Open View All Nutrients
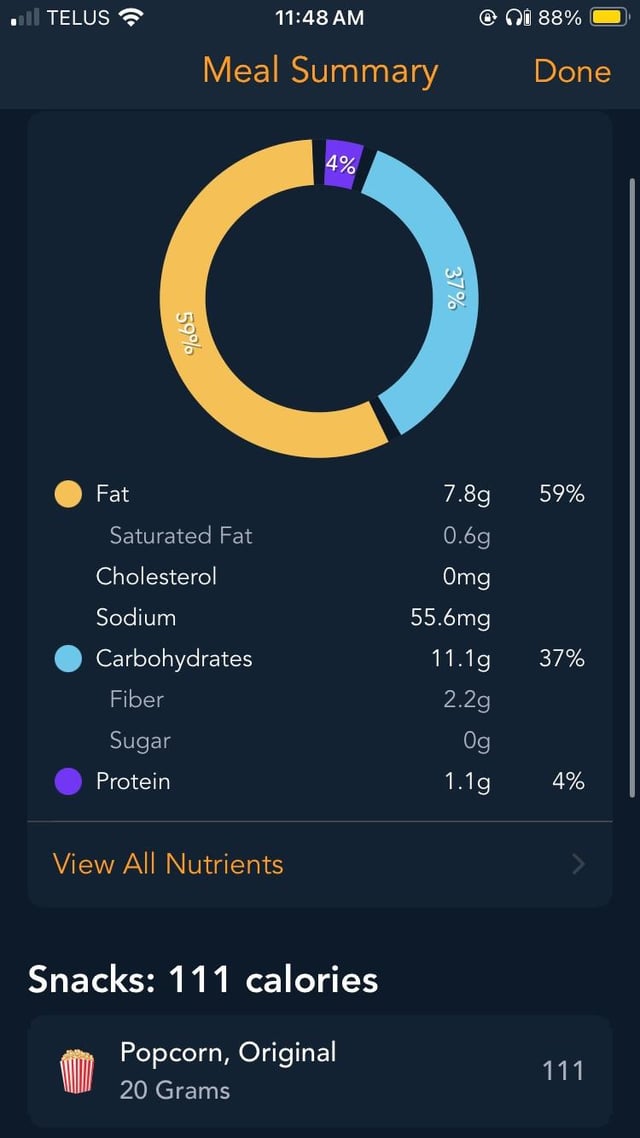The image size is (640, 1138). (x=168, y=864)
